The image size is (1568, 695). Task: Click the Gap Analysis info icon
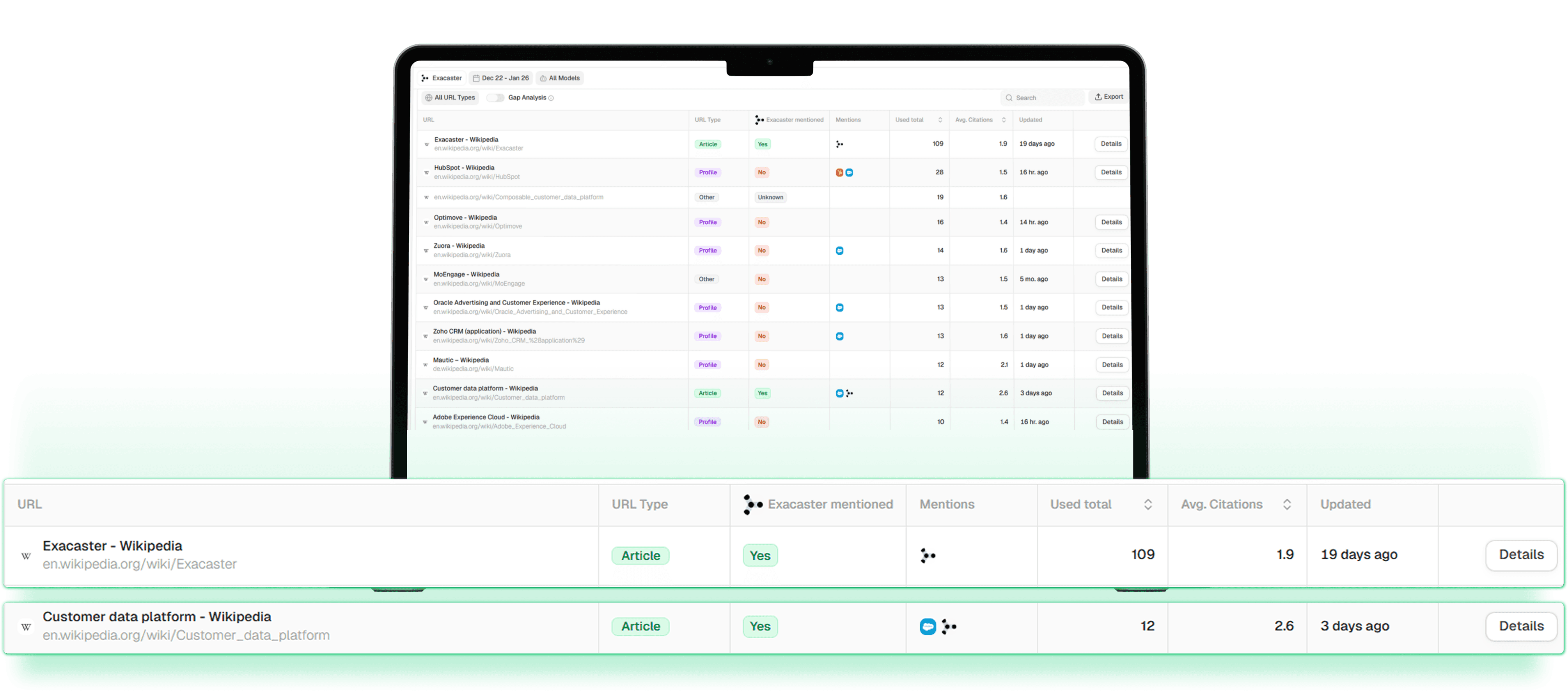point(551,98)
